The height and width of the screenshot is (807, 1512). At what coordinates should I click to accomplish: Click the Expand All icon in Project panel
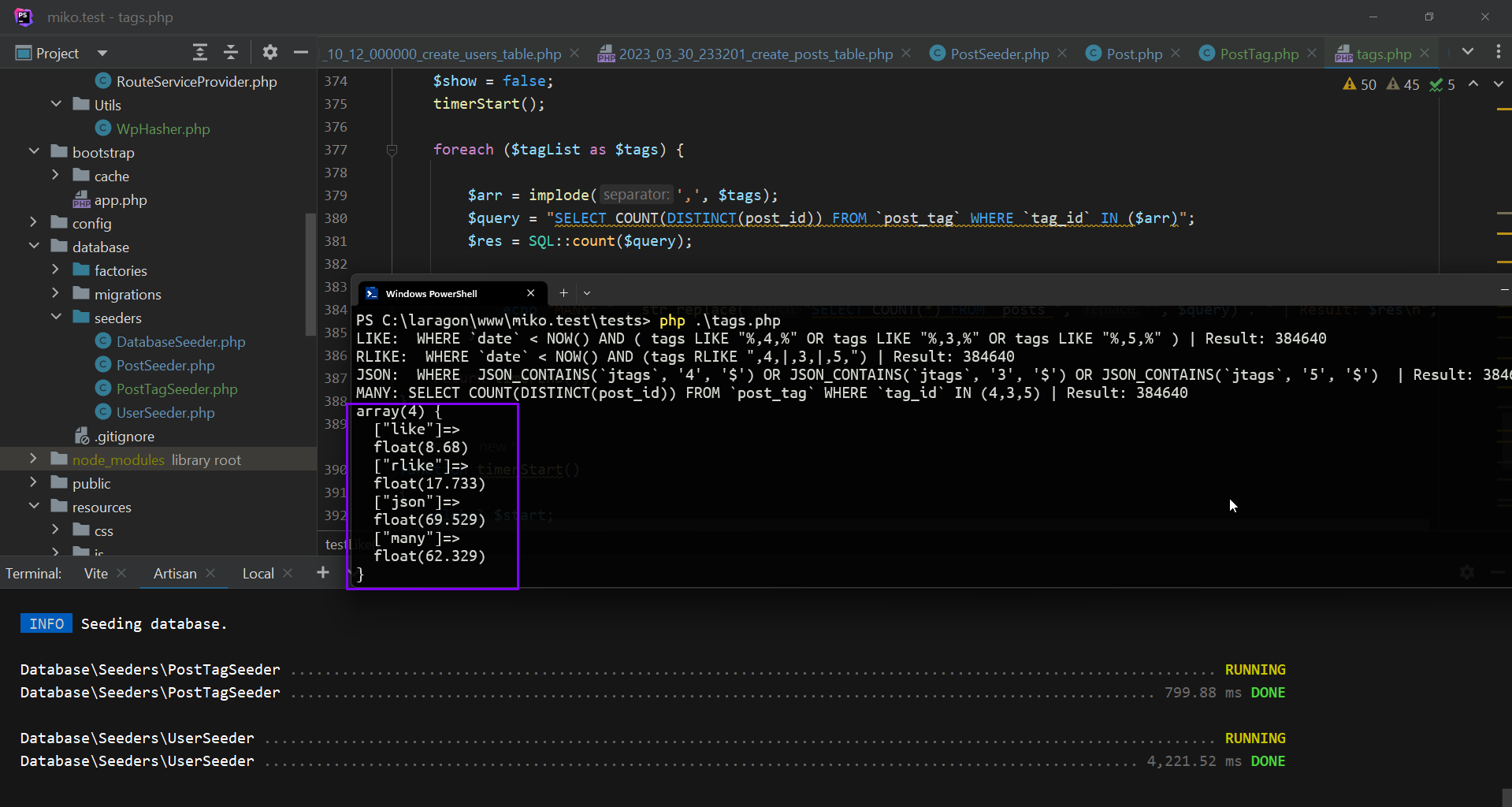click(200, 53)
